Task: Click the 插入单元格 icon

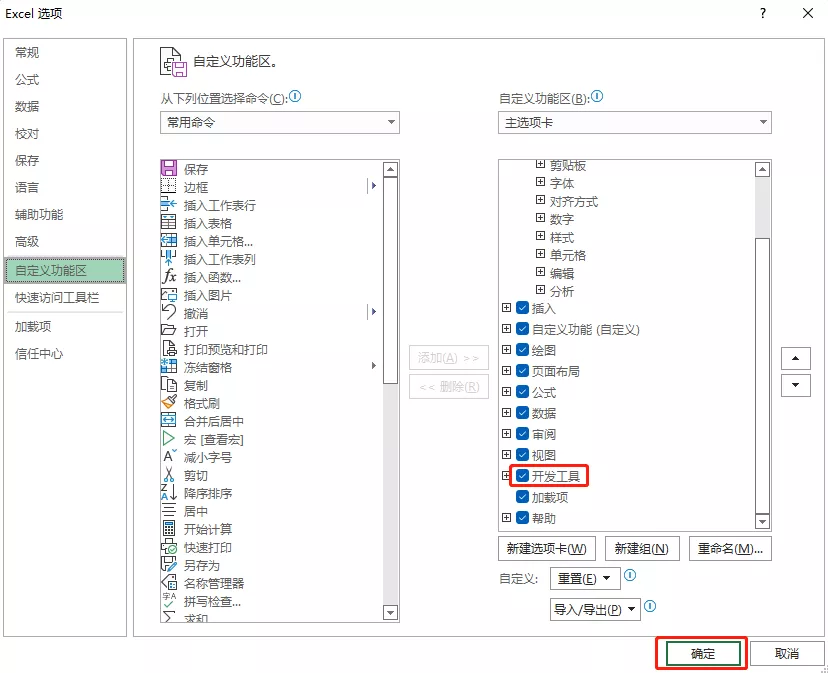Action: (x=168, y=240)
